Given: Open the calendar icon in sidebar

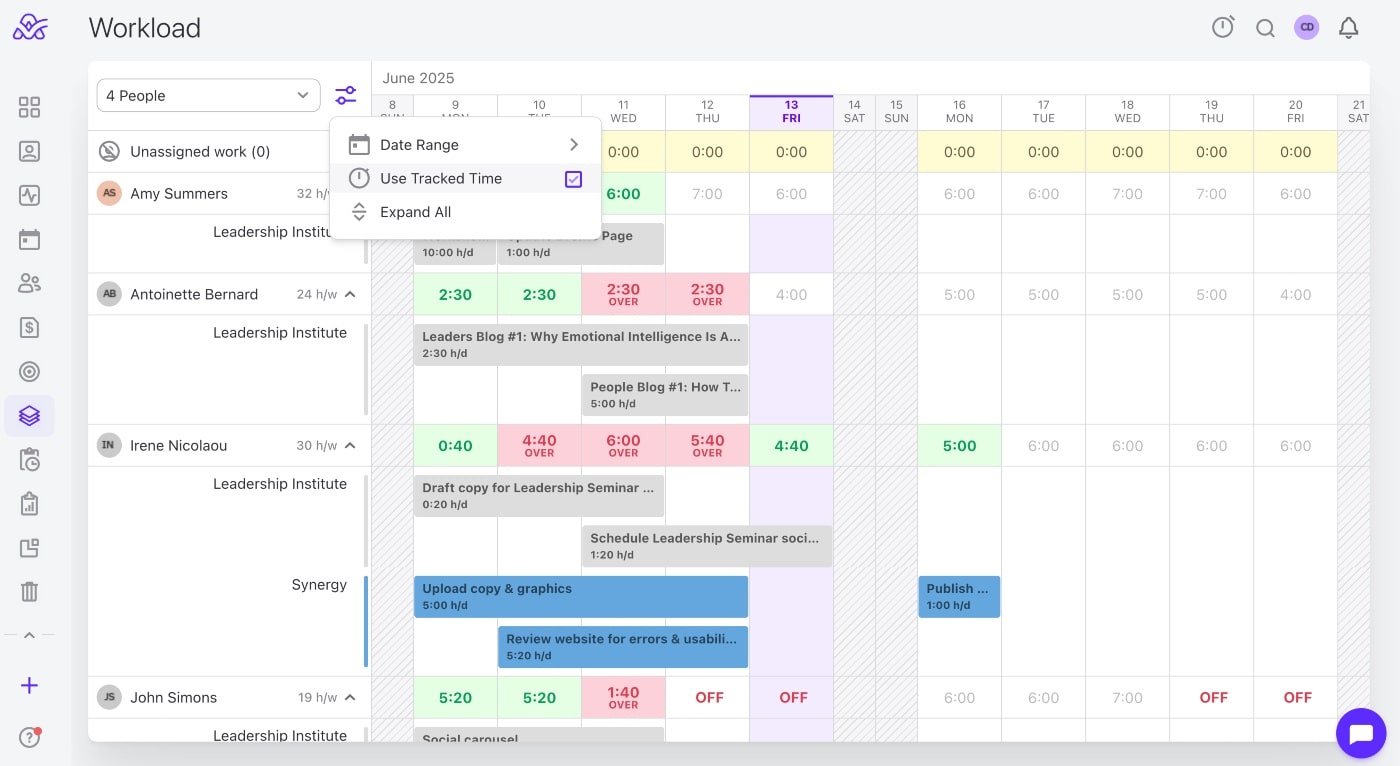Looking at the screenshot, I should pos(29,239).
